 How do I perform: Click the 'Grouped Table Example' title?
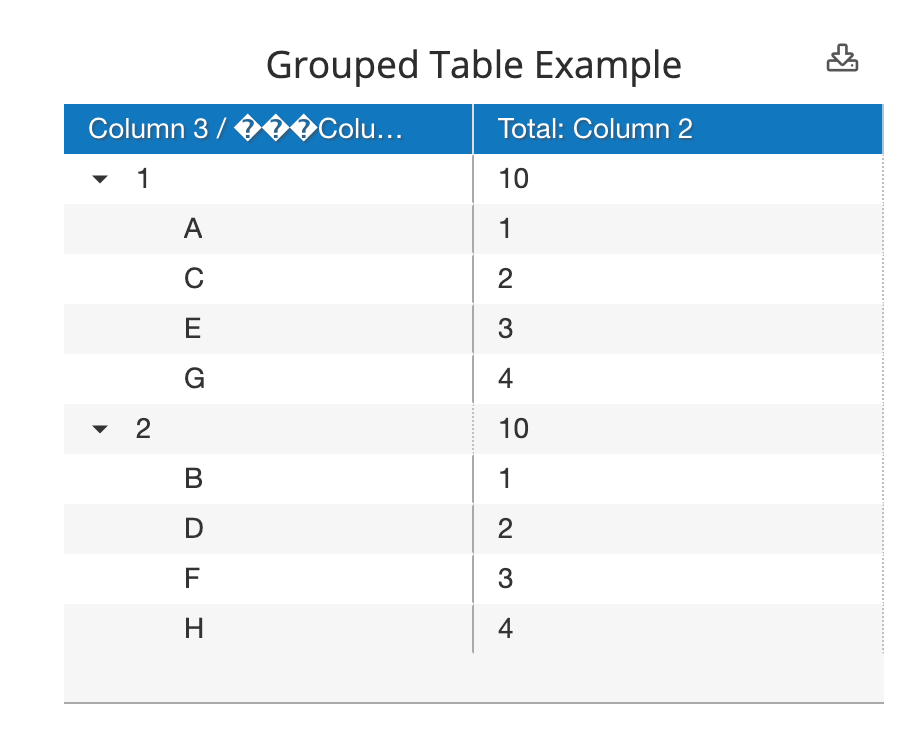474,64
